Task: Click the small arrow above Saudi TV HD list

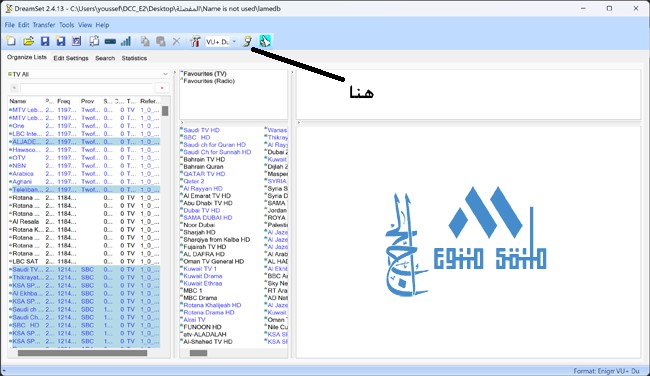Action: (x=182, y=123)
